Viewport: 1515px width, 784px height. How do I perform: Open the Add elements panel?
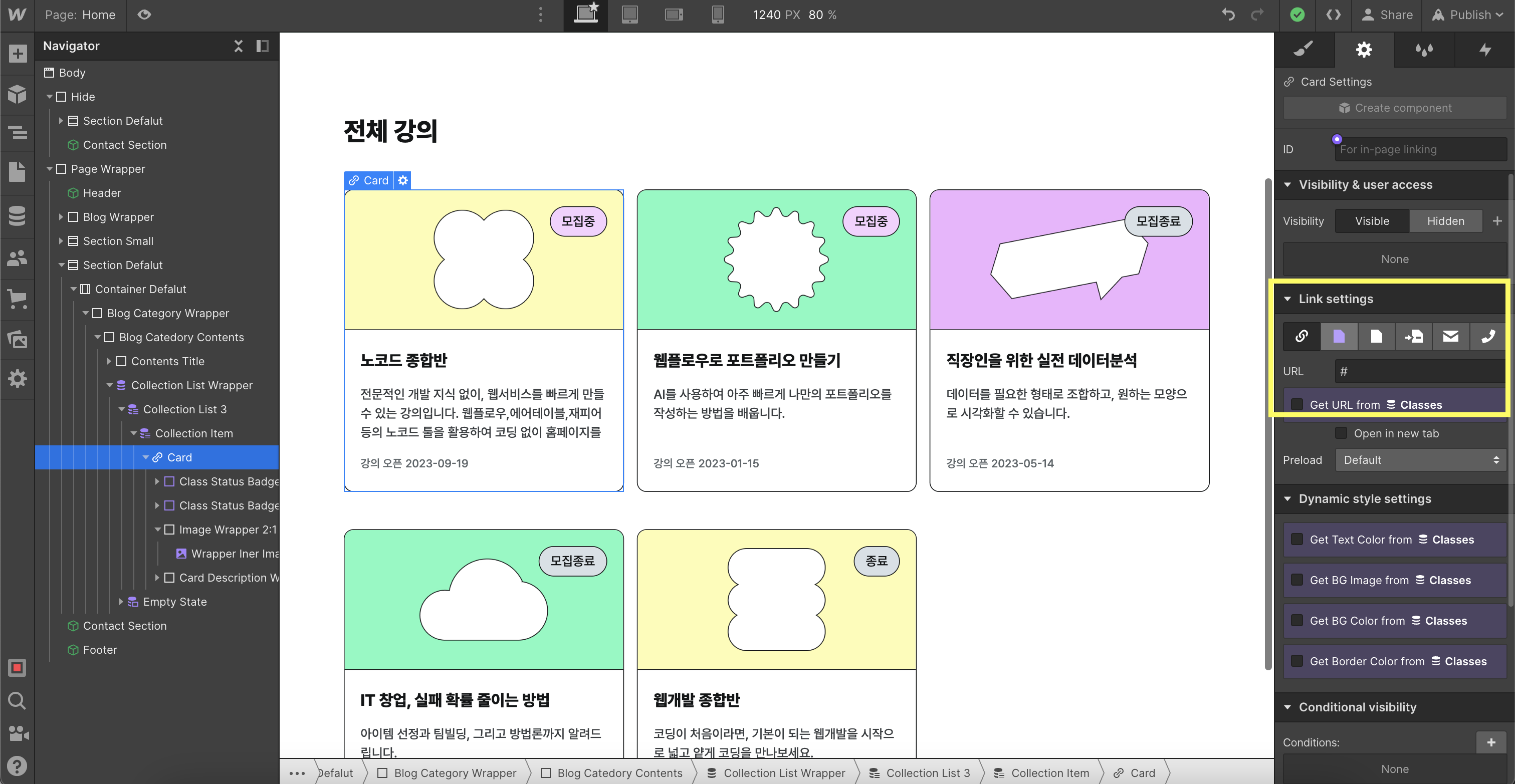click(x=17, y=54)
